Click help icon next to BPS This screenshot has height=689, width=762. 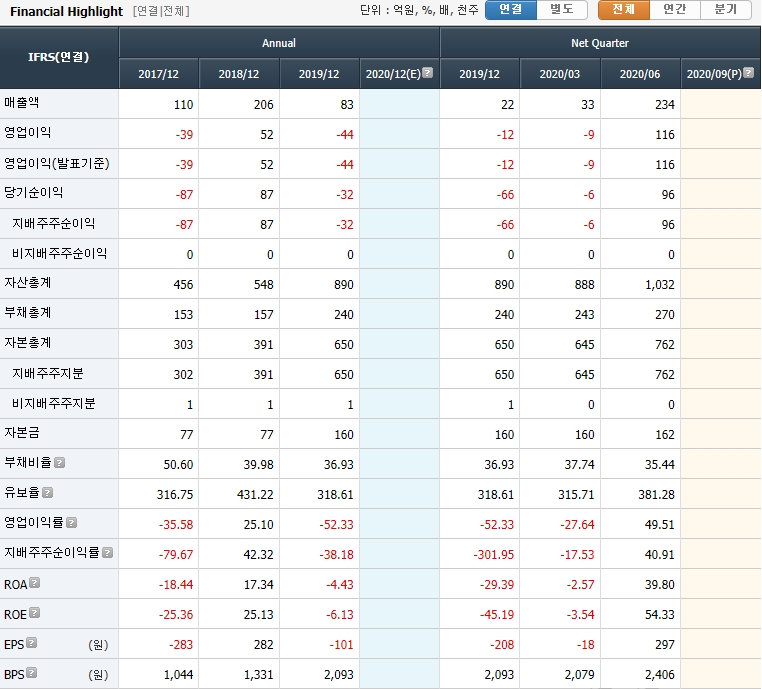point(32,673)
